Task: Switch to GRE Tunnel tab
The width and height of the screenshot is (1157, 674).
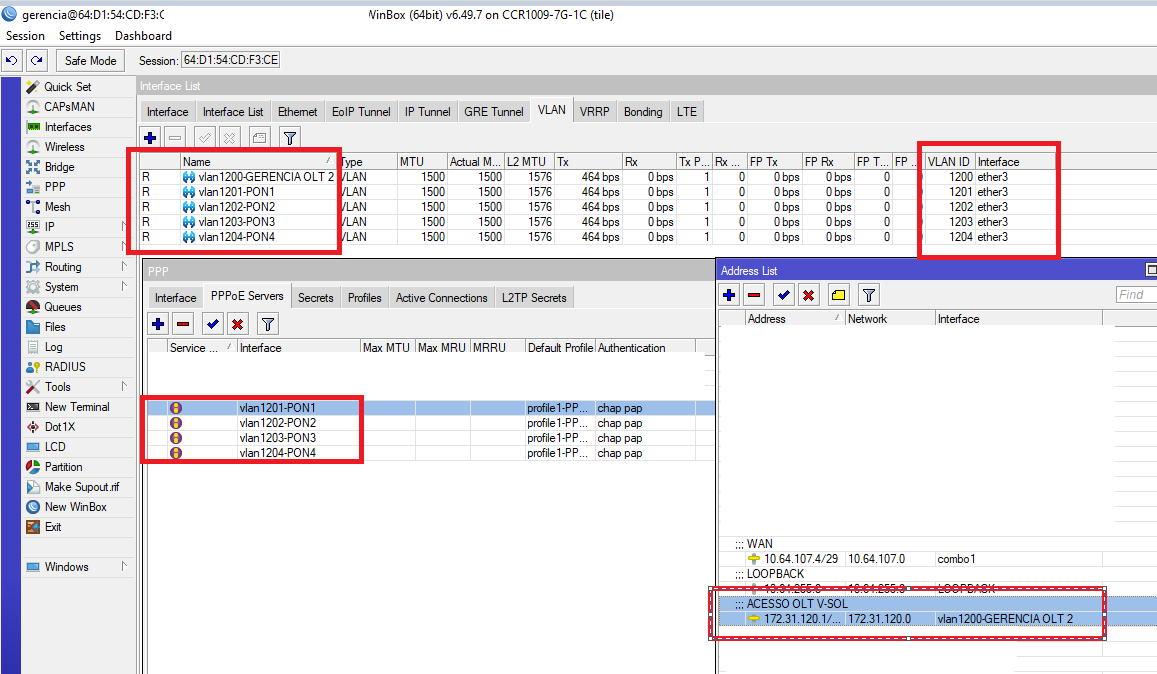Action: pos(494,111)
